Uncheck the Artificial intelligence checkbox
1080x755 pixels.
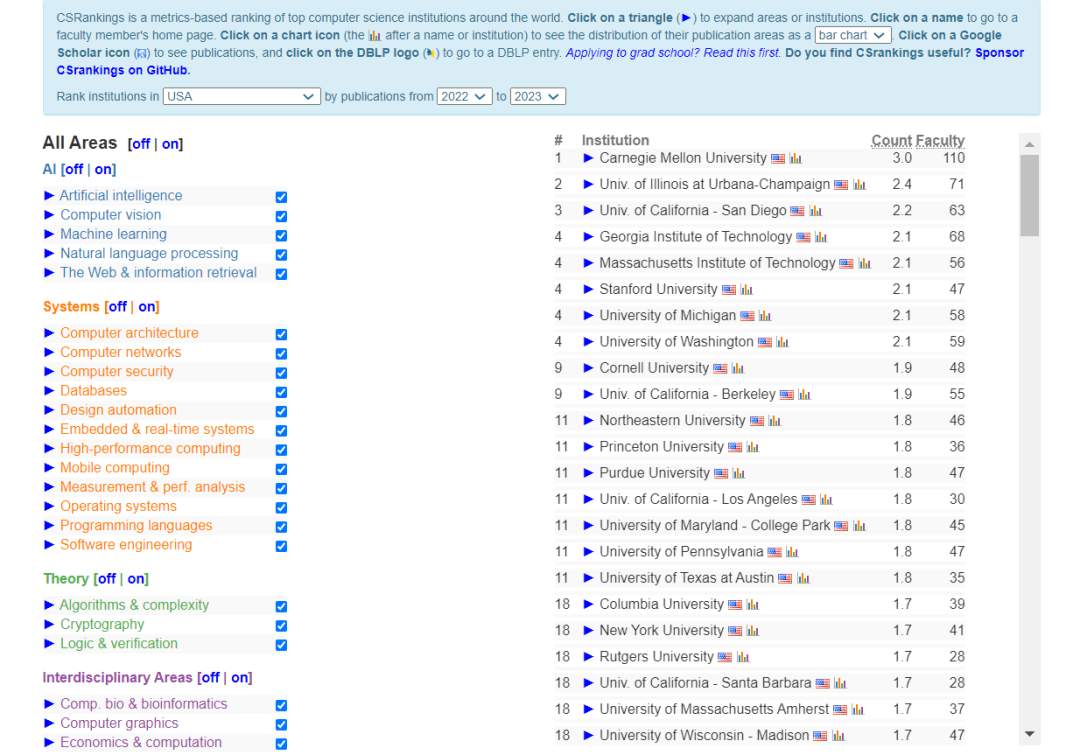(x=281, y=197)
